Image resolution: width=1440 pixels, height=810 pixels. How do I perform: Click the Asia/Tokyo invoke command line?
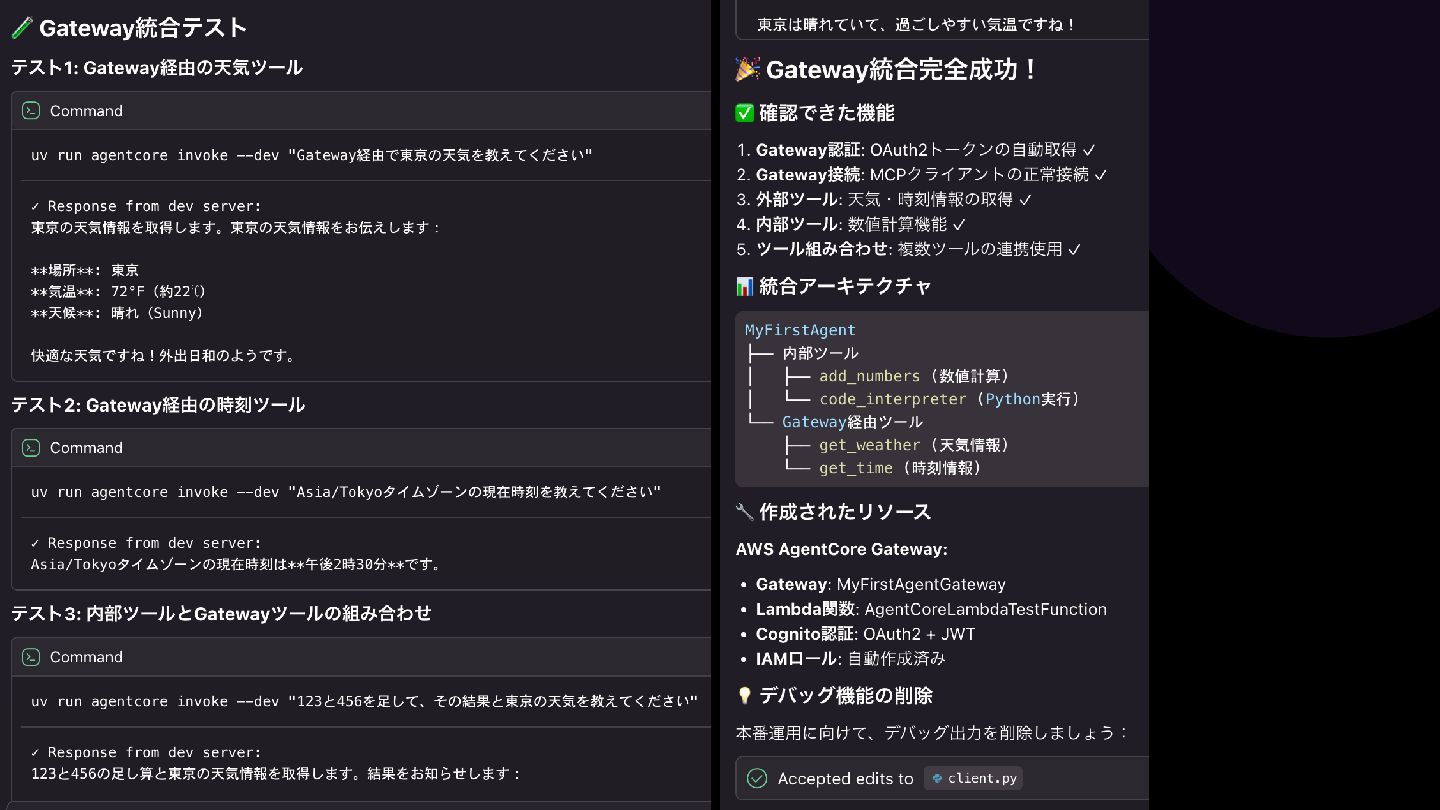pyautogui.click(x=346, y=492)
